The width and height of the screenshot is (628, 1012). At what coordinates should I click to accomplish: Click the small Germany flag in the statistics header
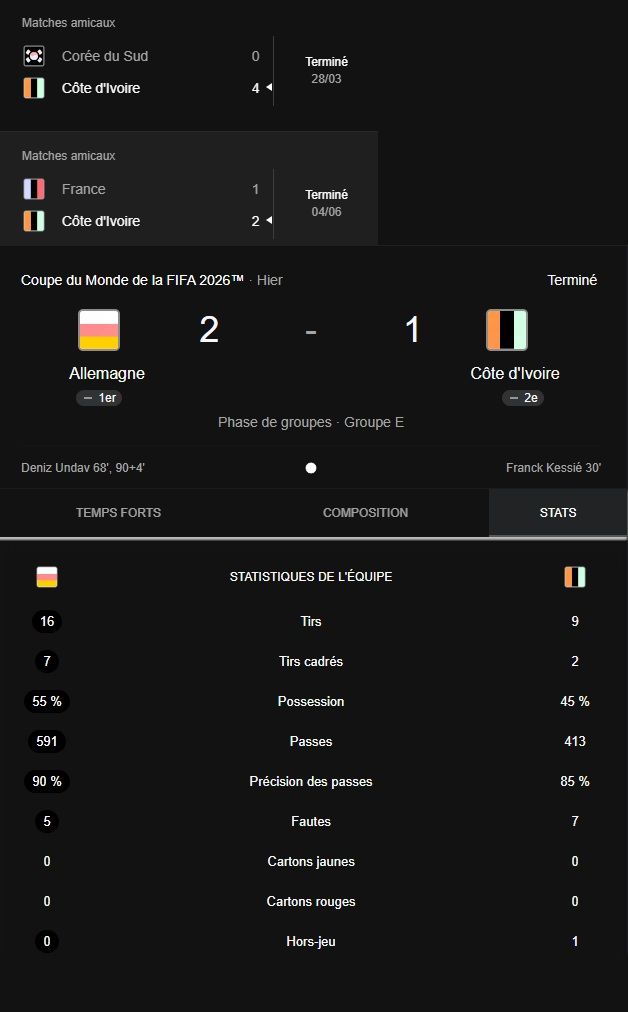[x=47, y=577]
